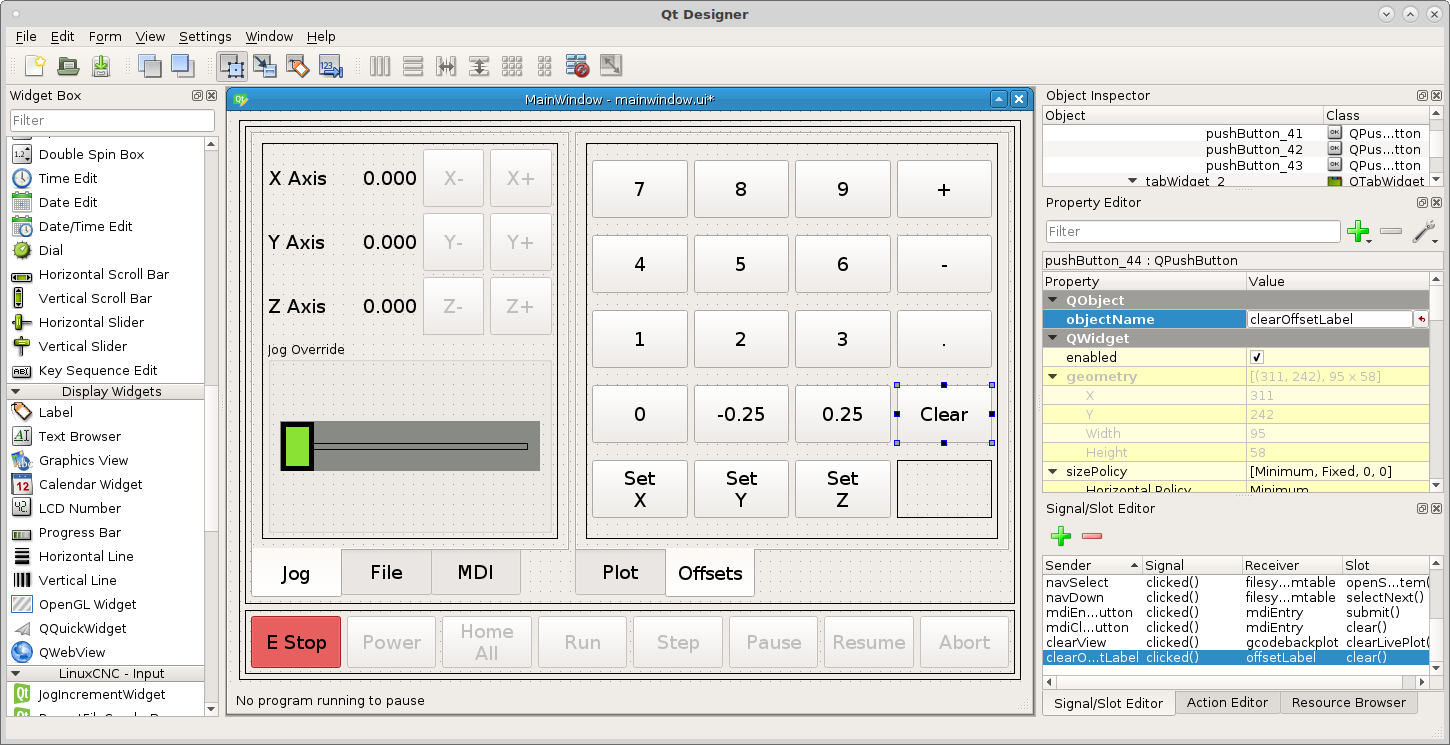Click Lay Out Horizontally toolbar icon
The height and width of the screenshot is (745, 1450).
tap(380, 66)
